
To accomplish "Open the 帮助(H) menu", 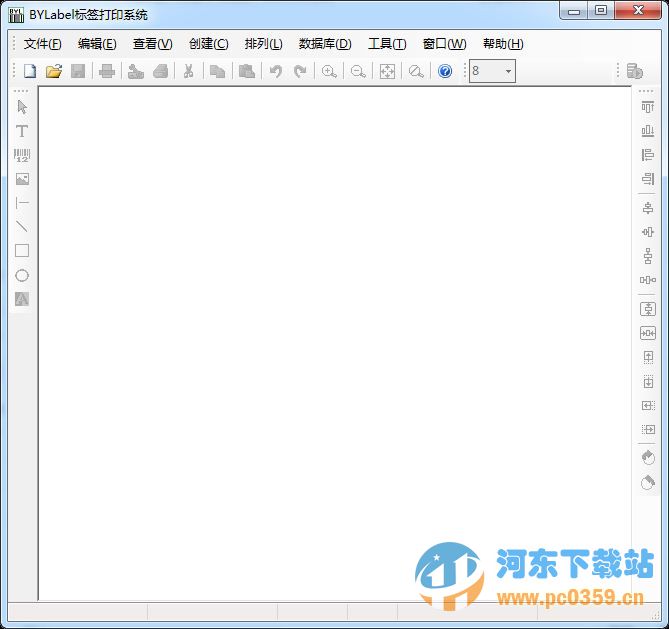I will (x=503, y=44).
